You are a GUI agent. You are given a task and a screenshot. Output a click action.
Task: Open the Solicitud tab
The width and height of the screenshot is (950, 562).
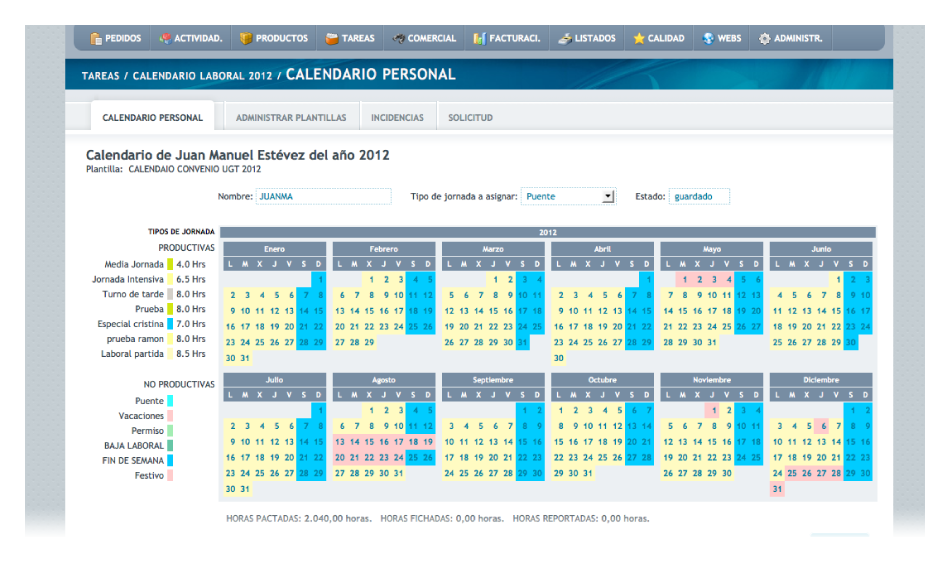click(x=470, y=117)
